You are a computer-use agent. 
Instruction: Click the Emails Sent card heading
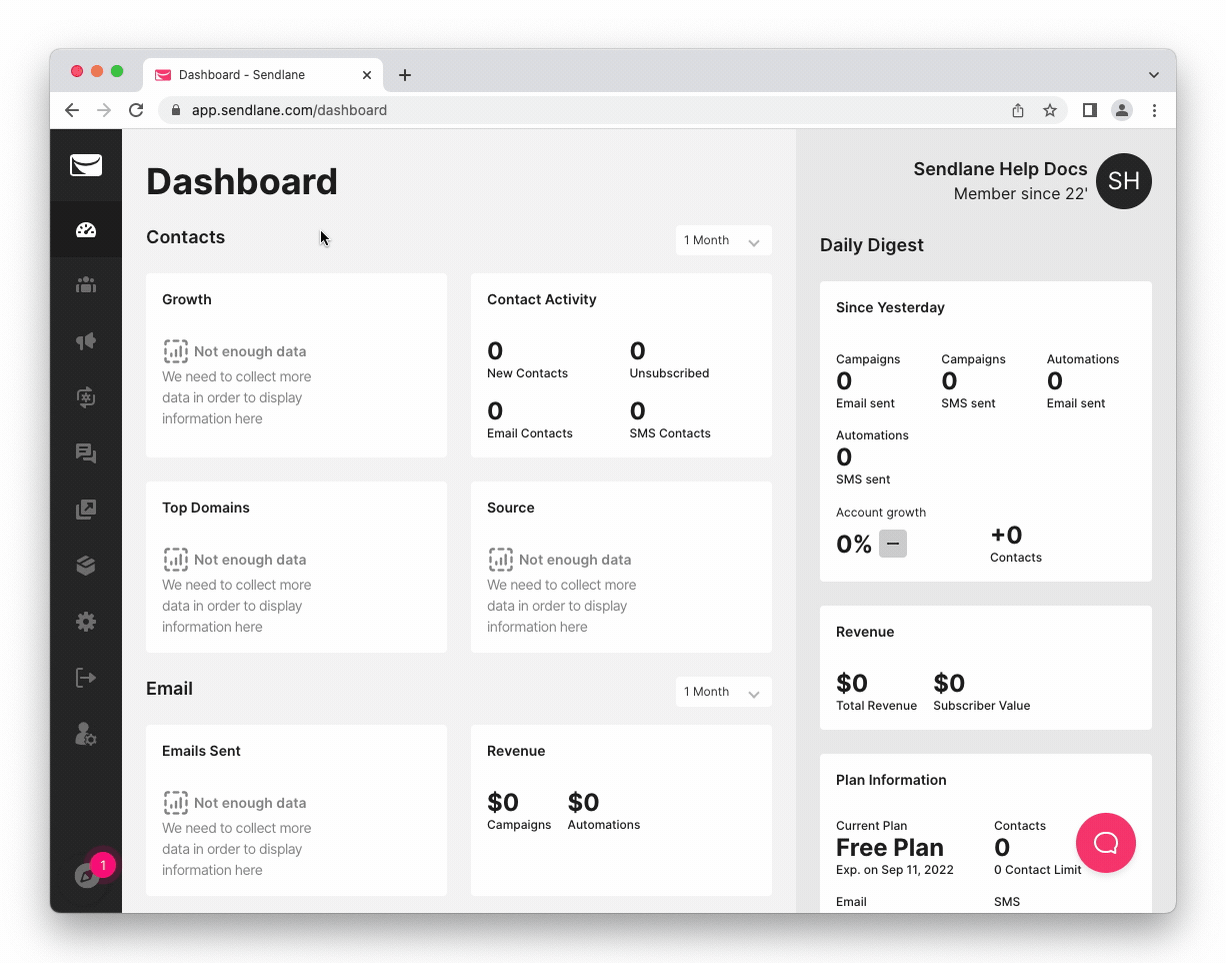tap(201, 750)
